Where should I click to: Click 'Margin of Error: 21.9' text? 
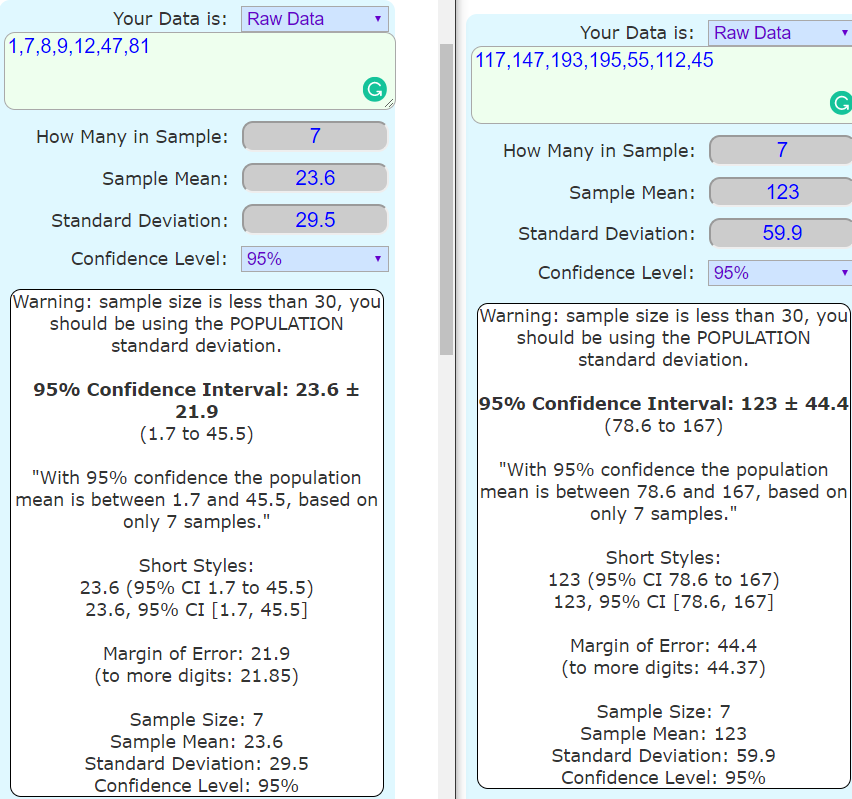coord(196,653)
